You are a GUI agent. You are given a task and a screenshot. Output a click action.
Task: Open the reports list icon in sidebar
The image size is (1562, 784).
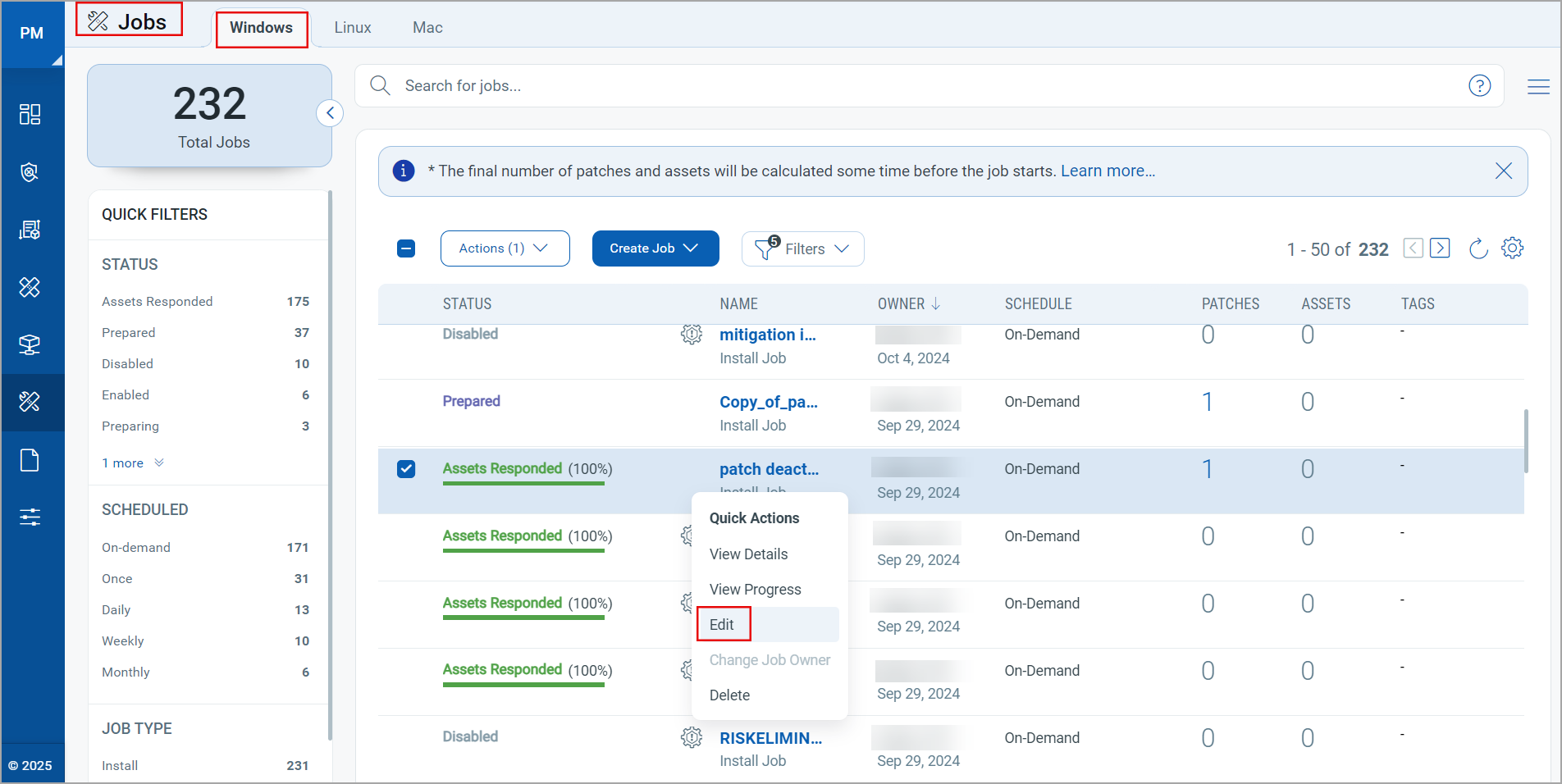[30, 230]
